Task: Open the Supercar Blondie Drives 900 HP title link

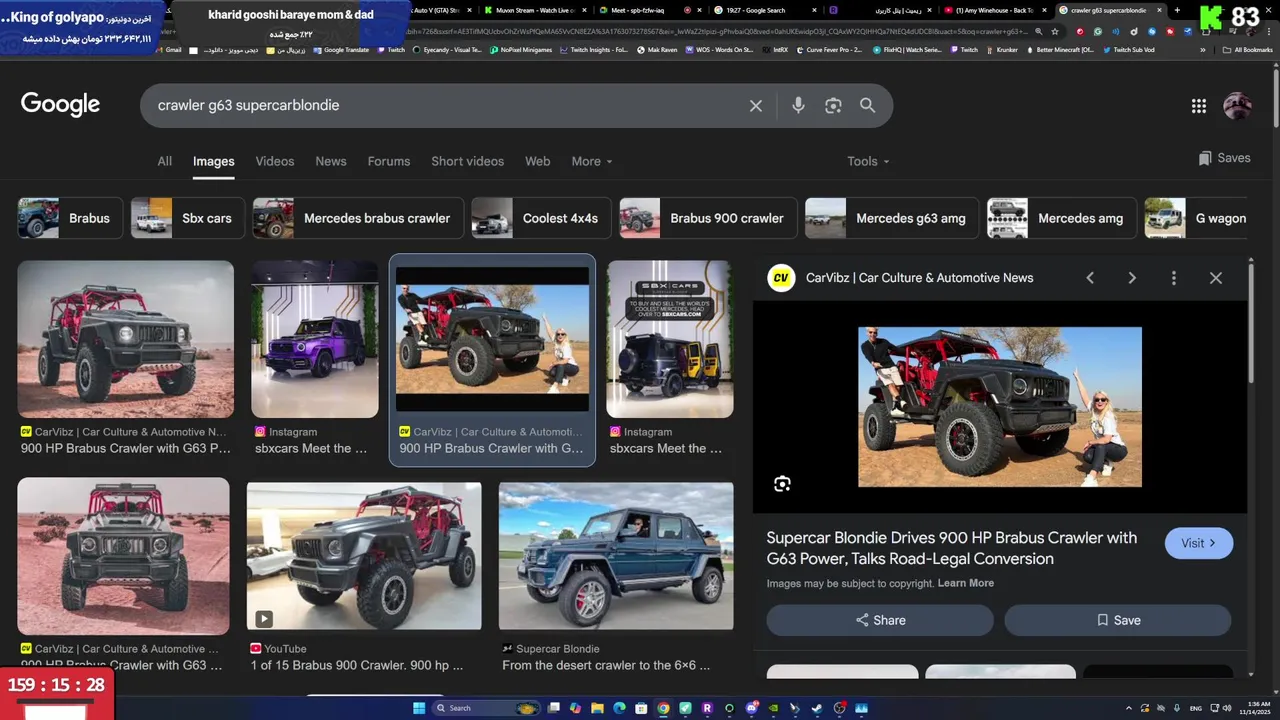Action: (x=952, y=548)
